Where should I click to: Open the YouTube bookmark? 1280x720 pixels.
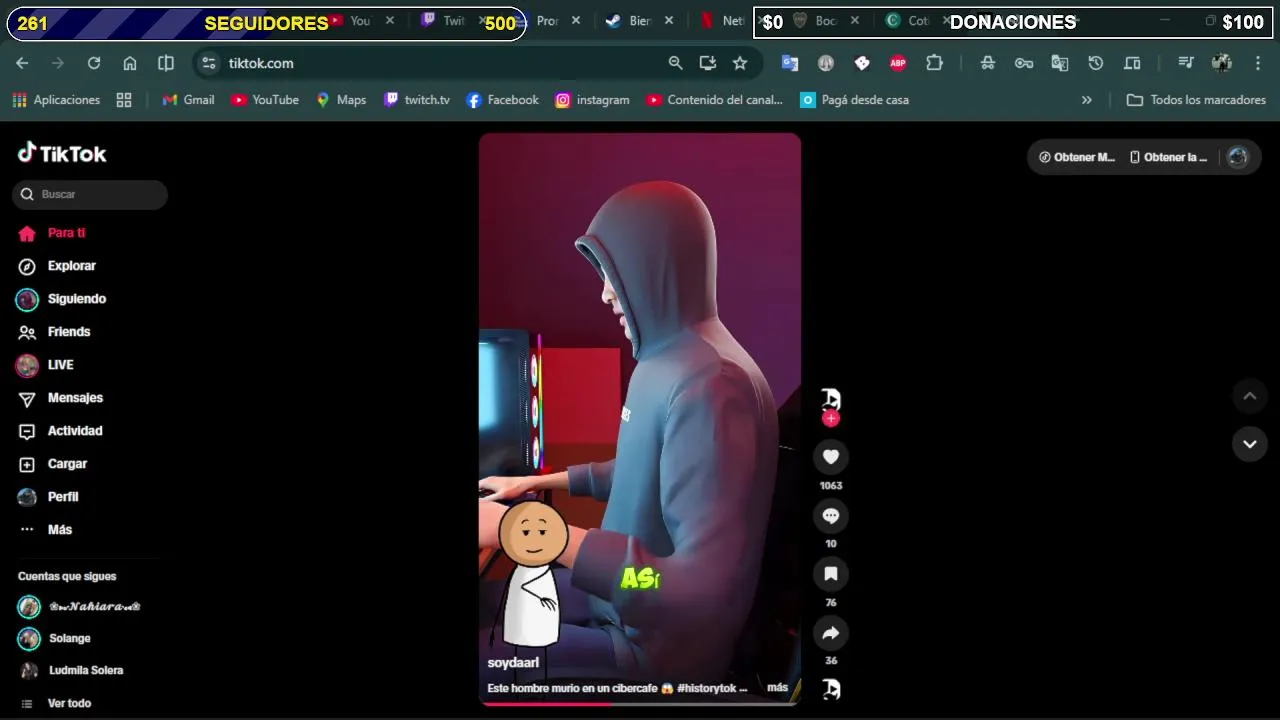click(265, 100)
